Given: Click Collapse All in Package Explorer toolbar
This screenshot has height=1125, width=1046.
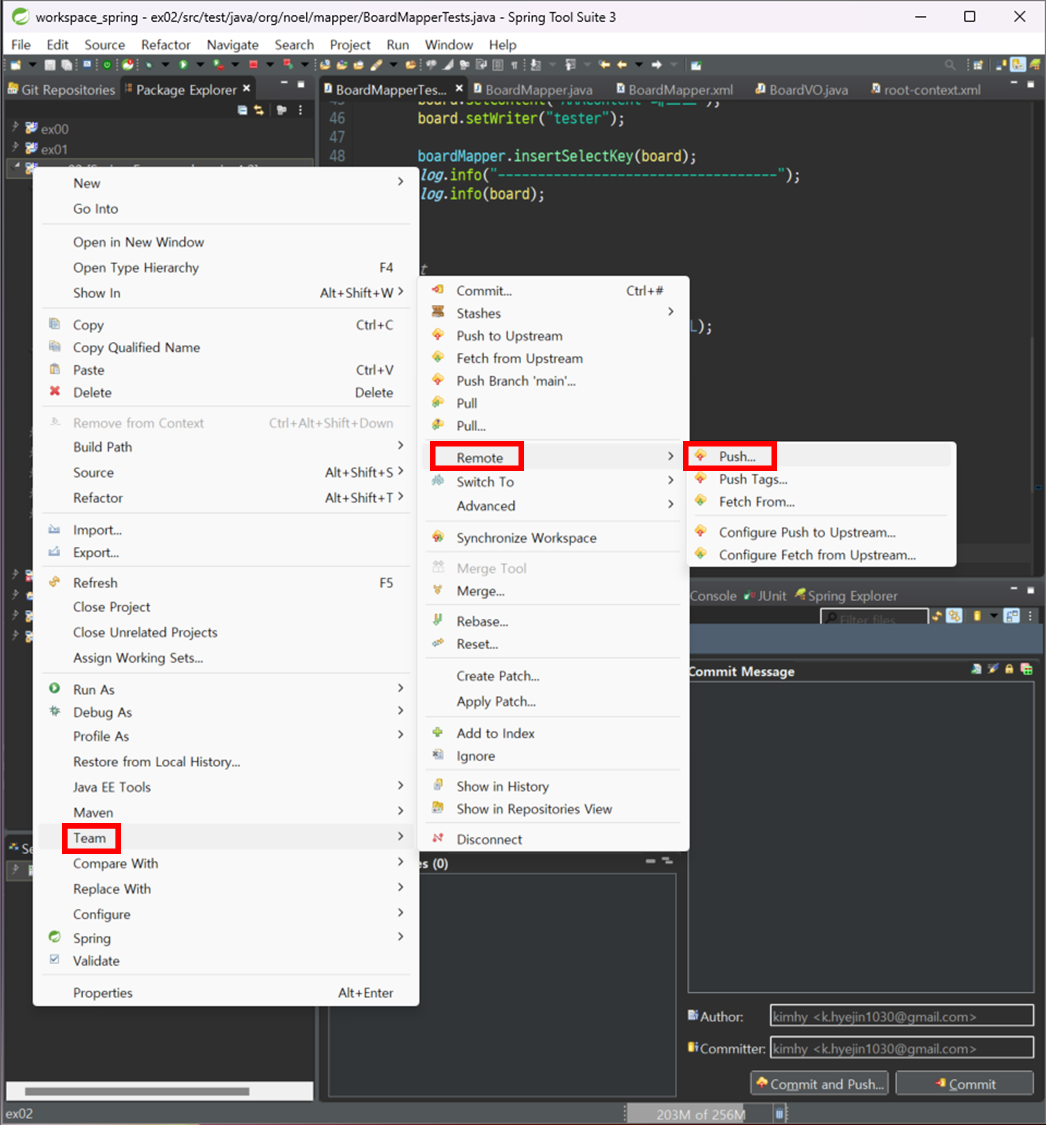Looking at the screenshot, I should (x=242, y=110).
